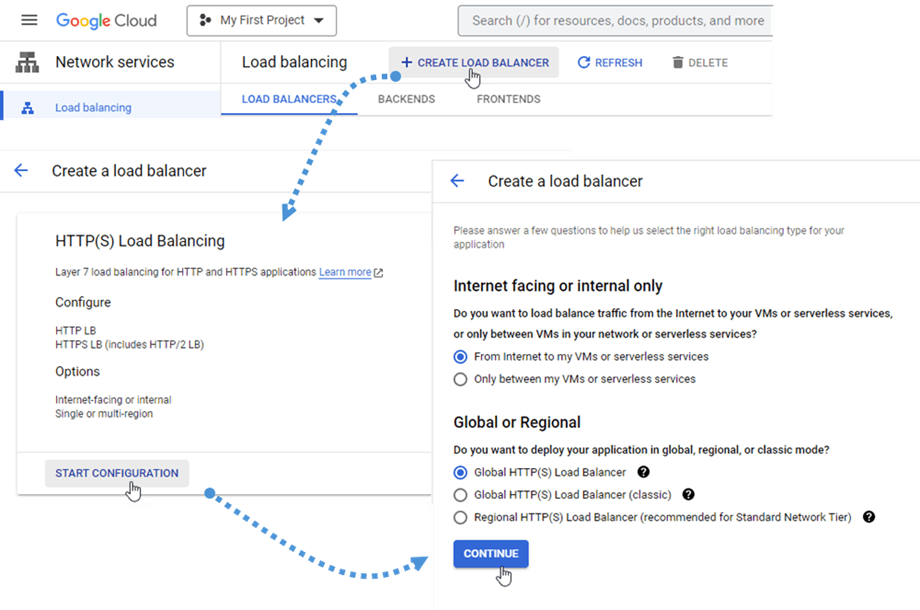The width and height of the screenshot is (920, 610).
Task: Click the blue Continue button
Action: 490,553
